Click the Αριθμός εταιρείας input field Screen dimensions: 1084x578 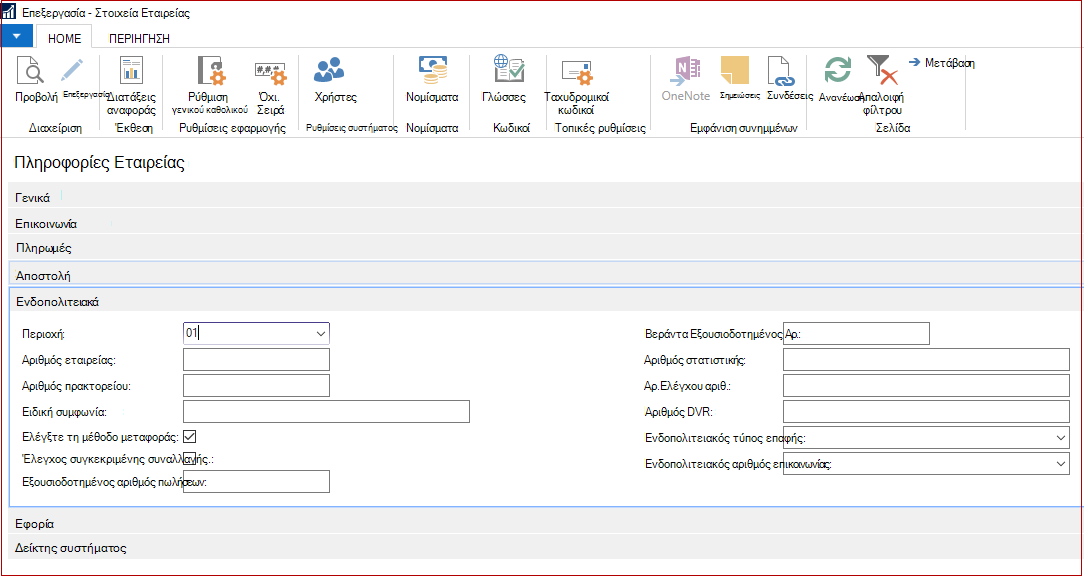(x=256, y=360)
